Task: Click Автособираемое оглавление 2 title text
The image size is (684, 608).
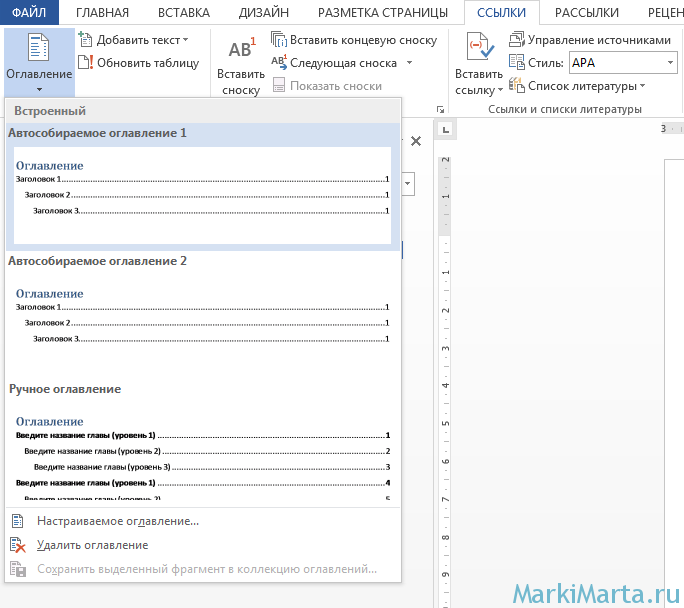Action: [x=97, y=261]
